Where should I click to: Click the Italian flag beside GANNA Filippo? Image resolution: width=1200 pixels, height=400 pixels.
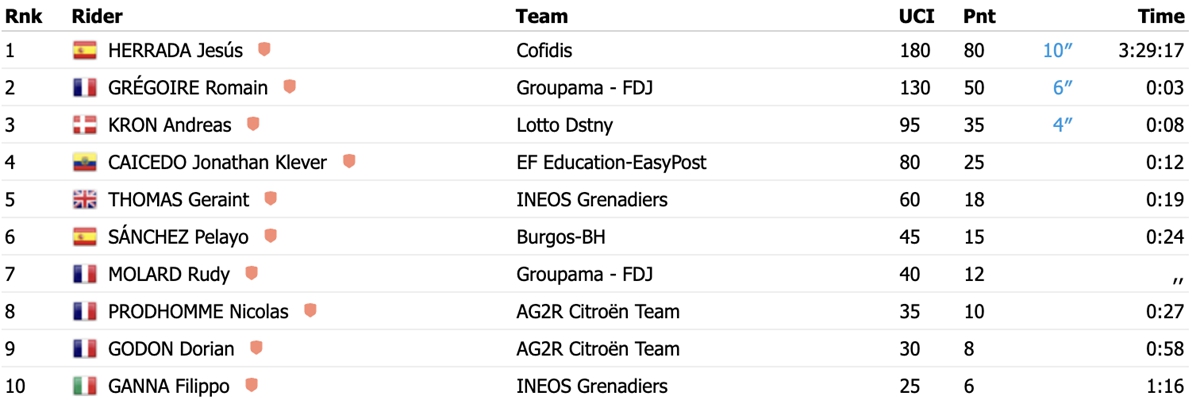(85, 386)
